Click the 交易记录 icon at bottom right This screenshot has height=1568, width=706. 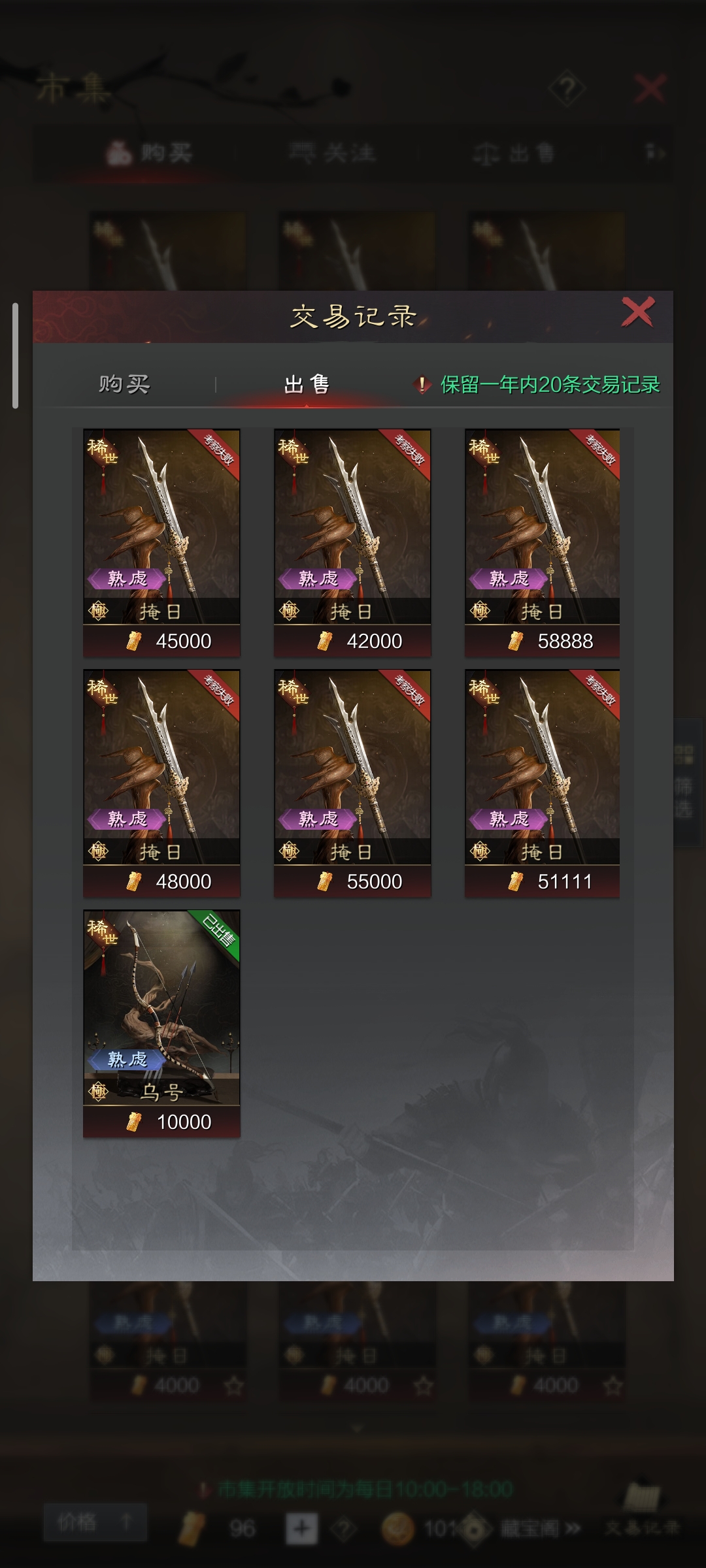click(642, 1509)
